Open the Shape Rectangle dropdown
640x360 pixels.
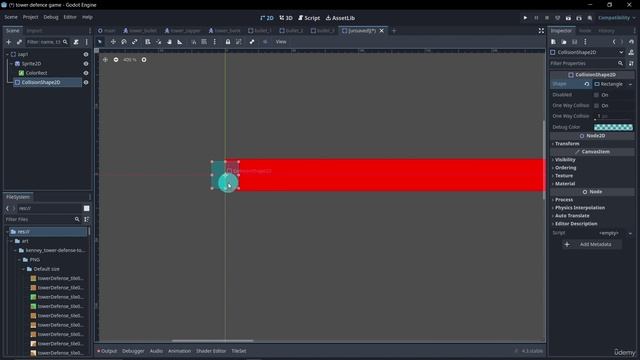613,84
